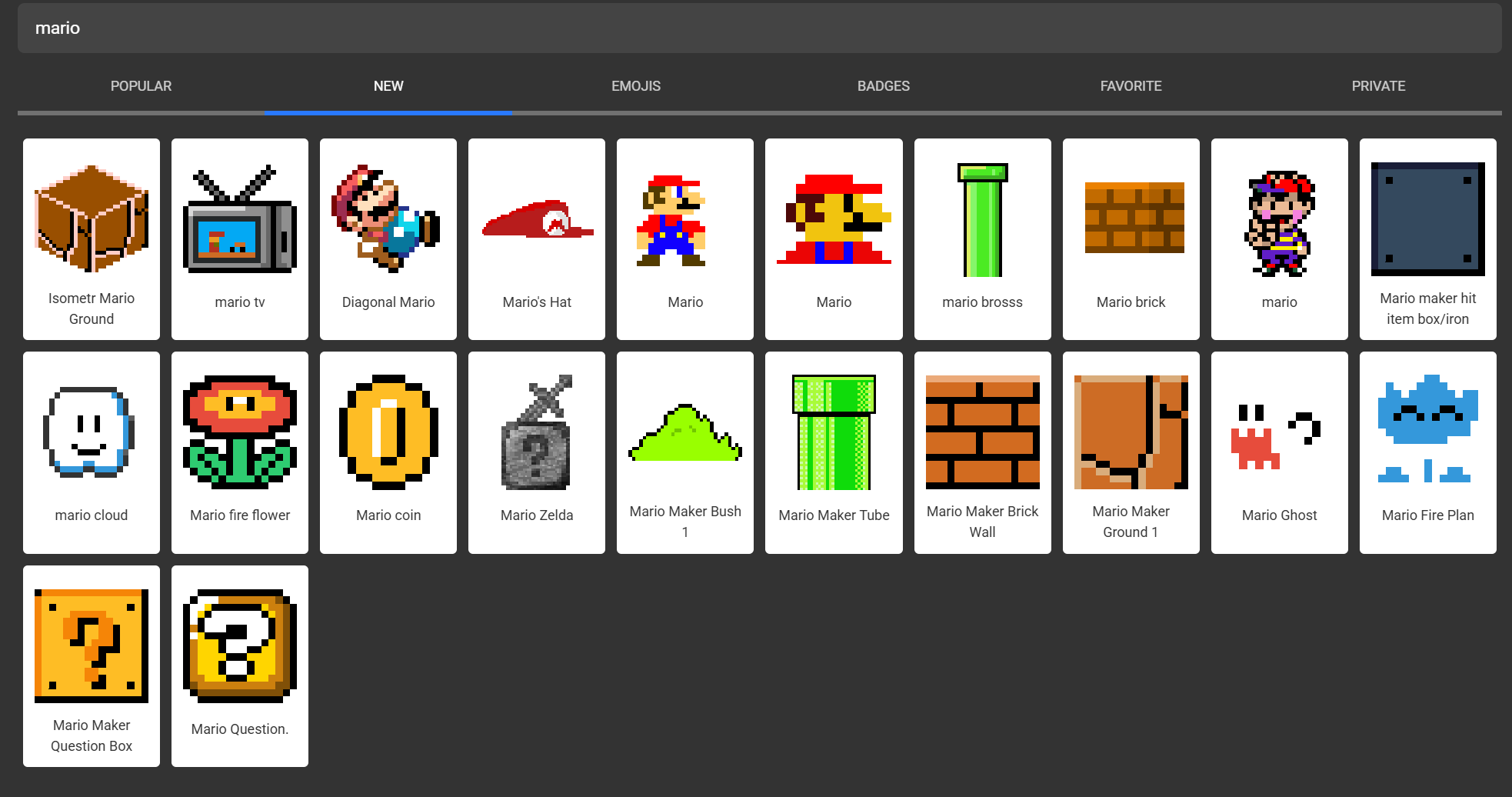This screenshot has width=1512, height=797.
Task: Open the Mario fire flower pixel art
Action: 240,452
